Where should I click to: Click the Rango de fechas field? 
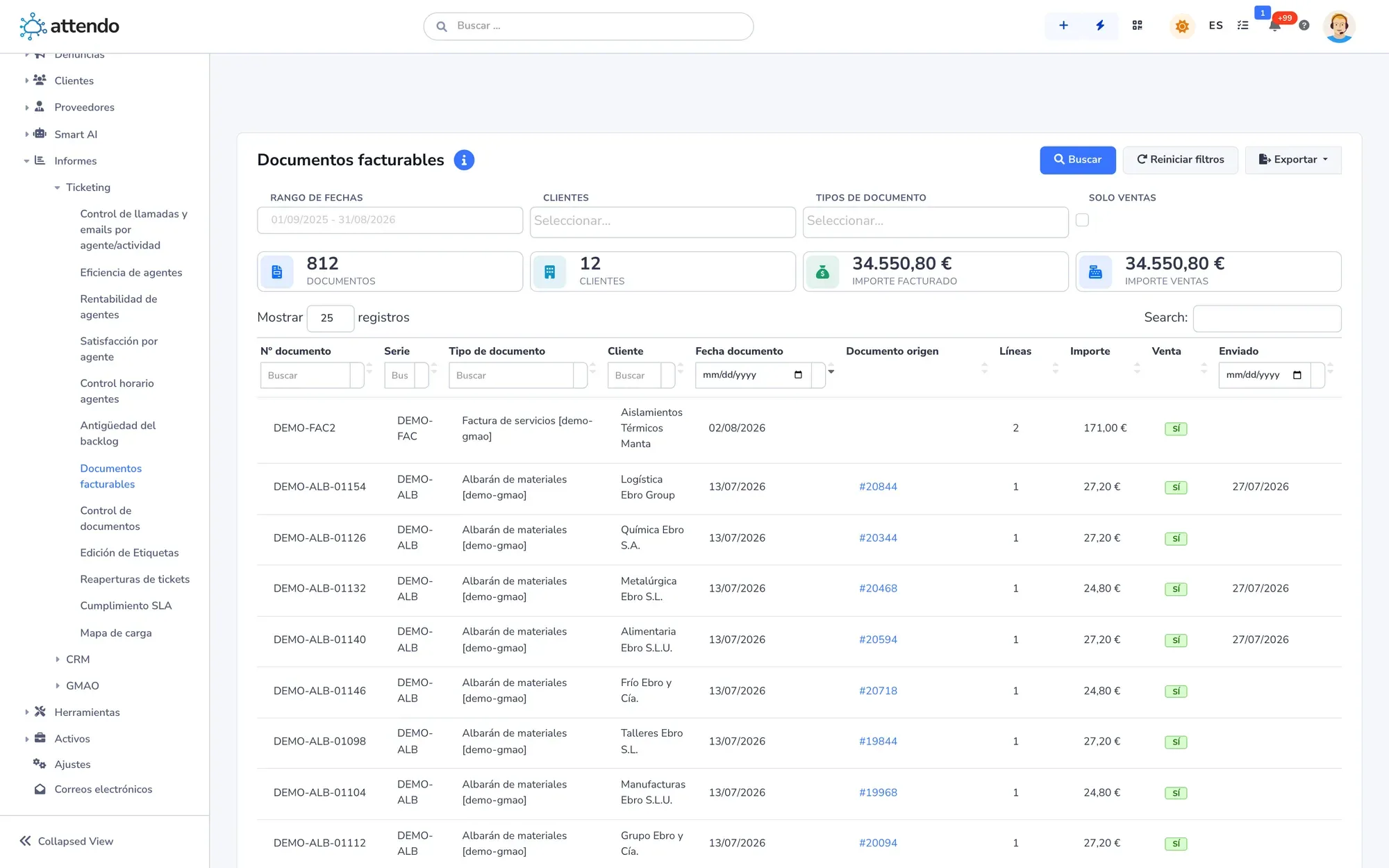pyautogui.click(x=390, y=220)
